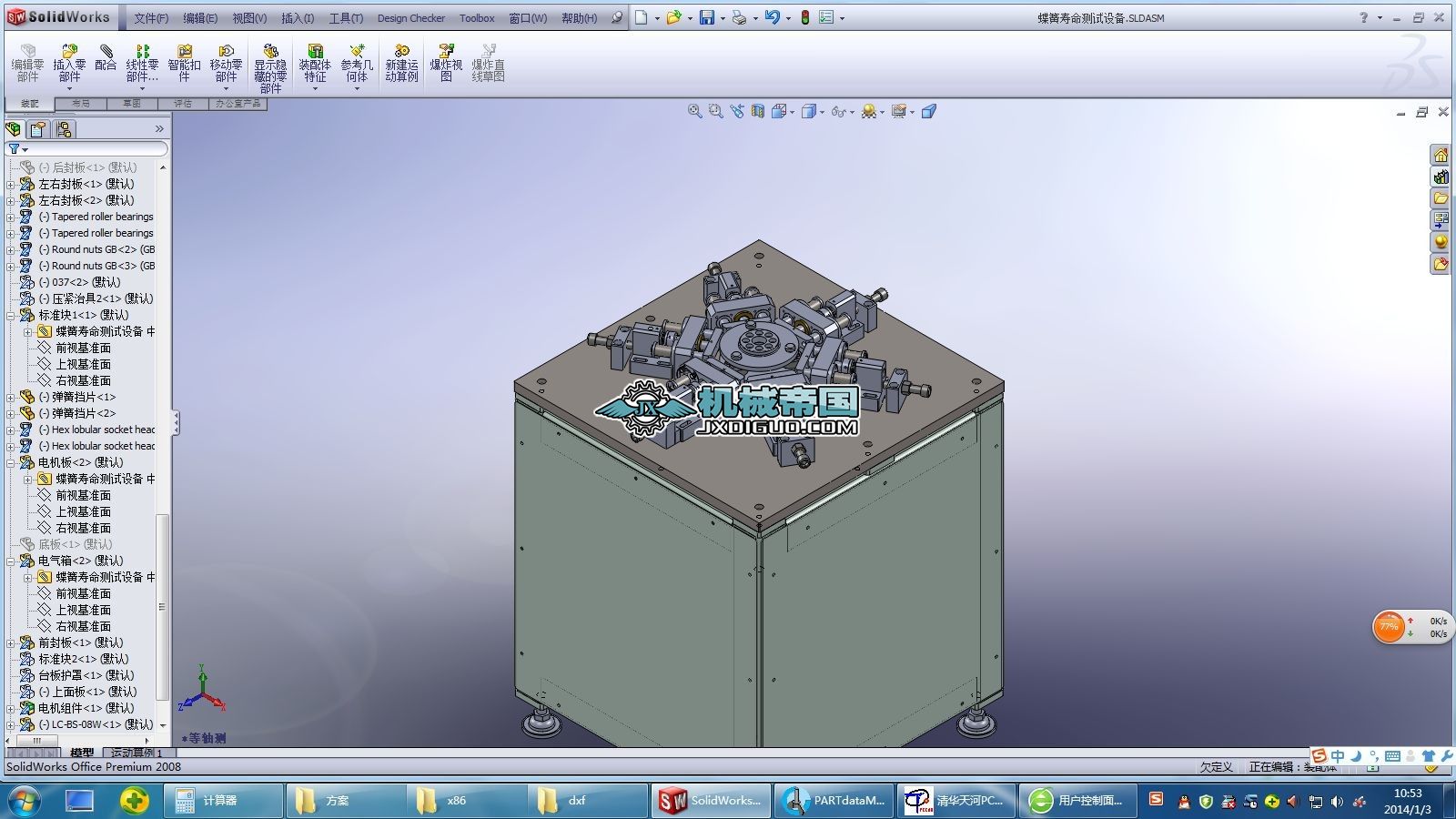
Task: Switch to the 评估 Evaluate tab
Action: (x=183, y=104)
